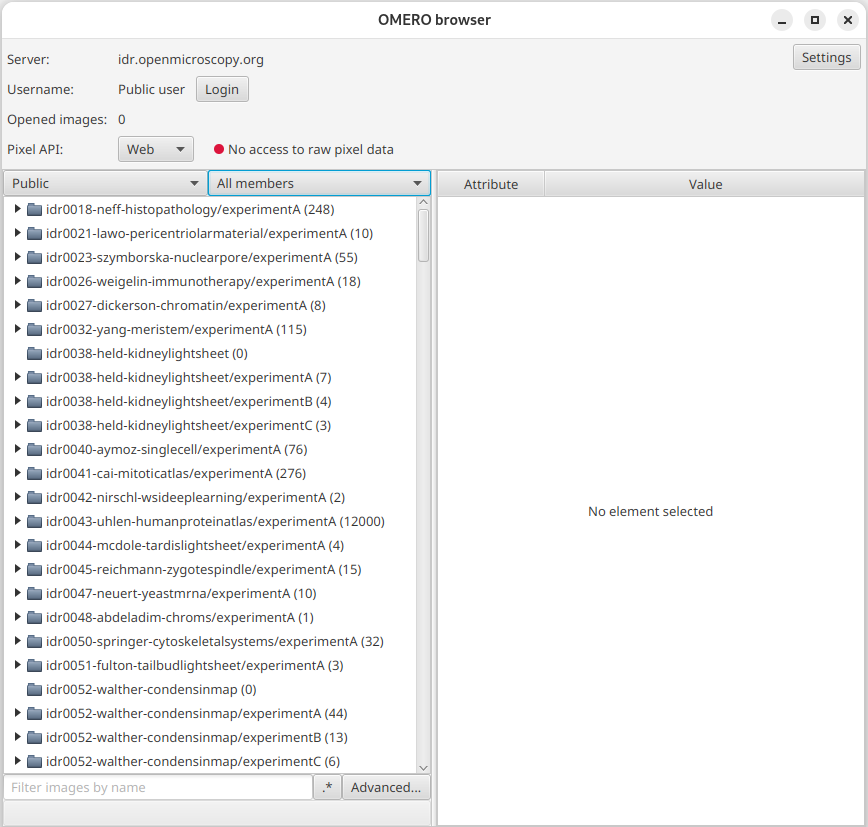Click folder icon of idr0021-lawo-pericentriolarmaterial/experimentA

pos(34,234)
